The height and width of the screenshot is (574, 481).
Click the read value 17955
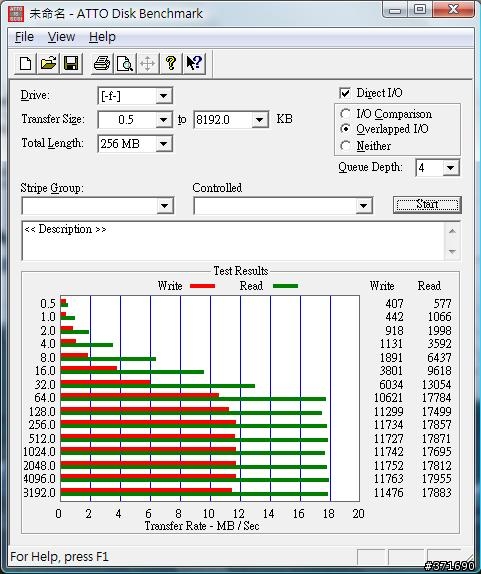point(436,479)
